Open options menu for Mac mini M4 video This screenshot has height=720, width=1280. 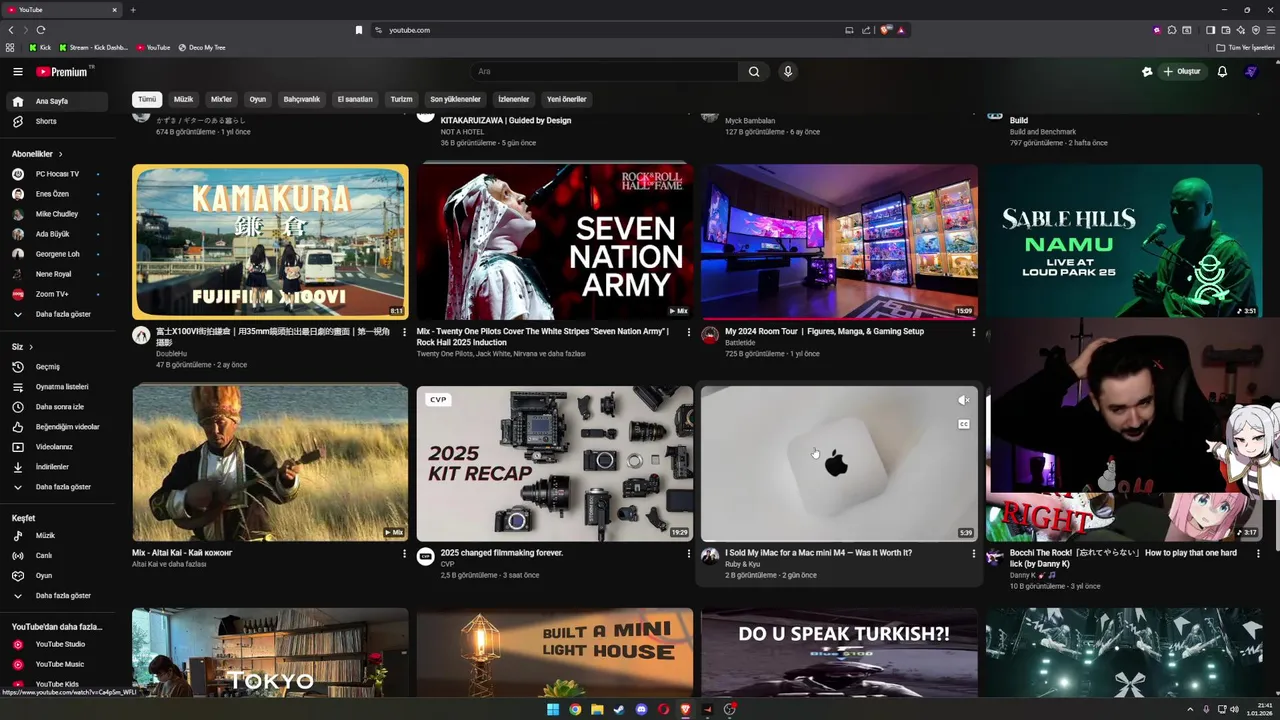click(973, 553)
